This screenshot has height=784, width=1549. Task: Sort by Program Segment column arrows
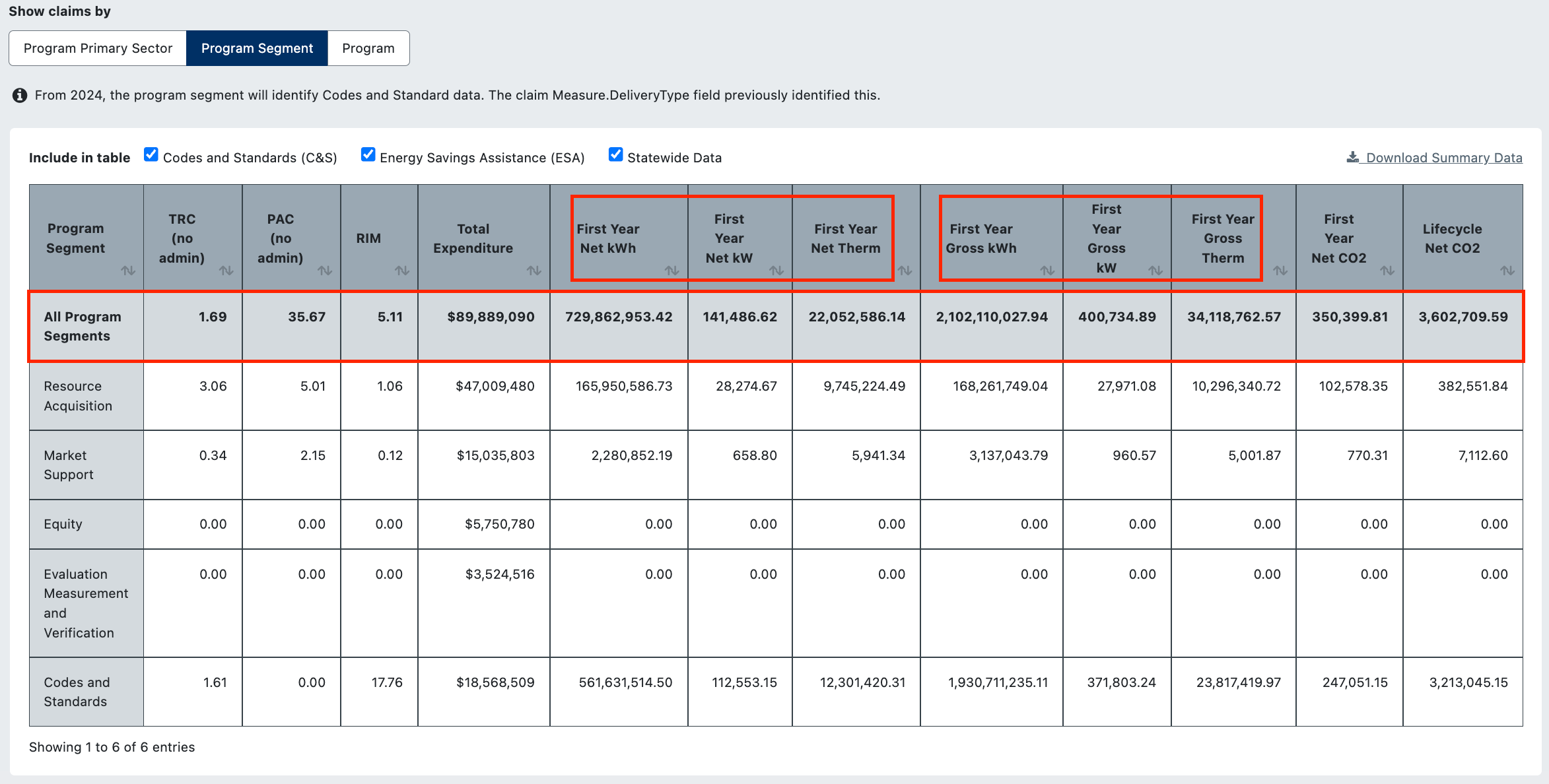coord(128,271)
